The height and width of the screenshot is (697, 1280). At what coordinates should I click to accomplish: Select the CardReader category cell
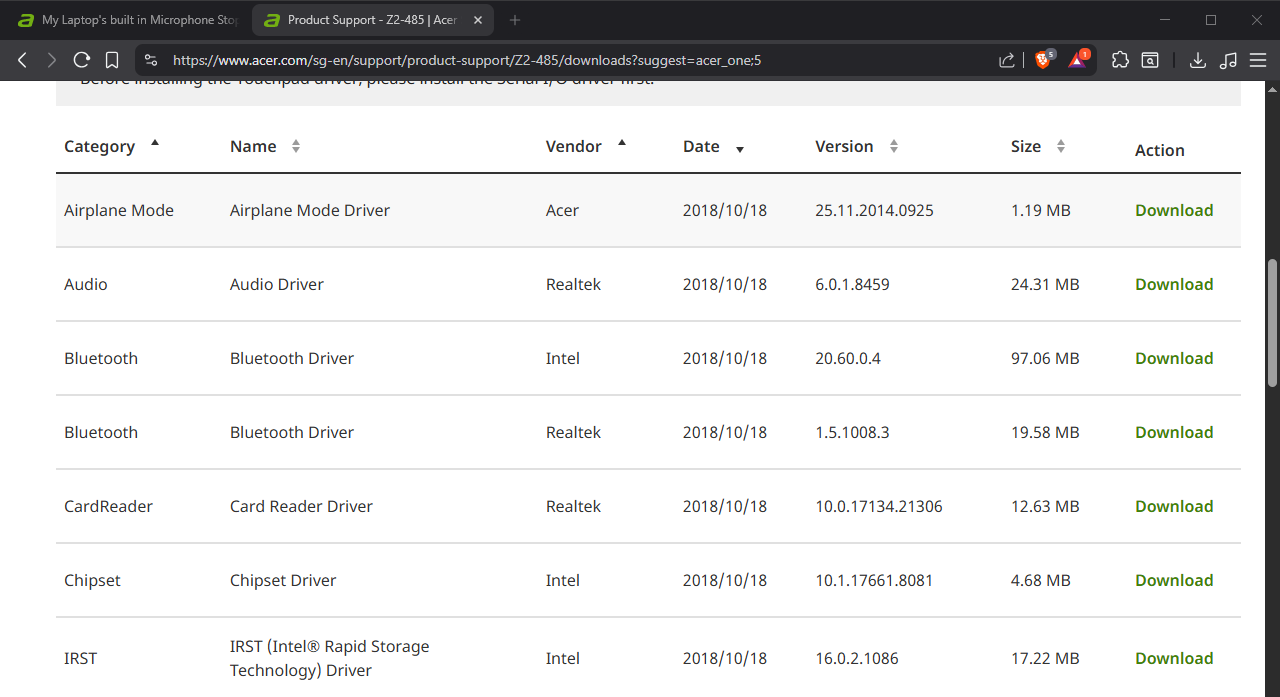coord(108,506)
